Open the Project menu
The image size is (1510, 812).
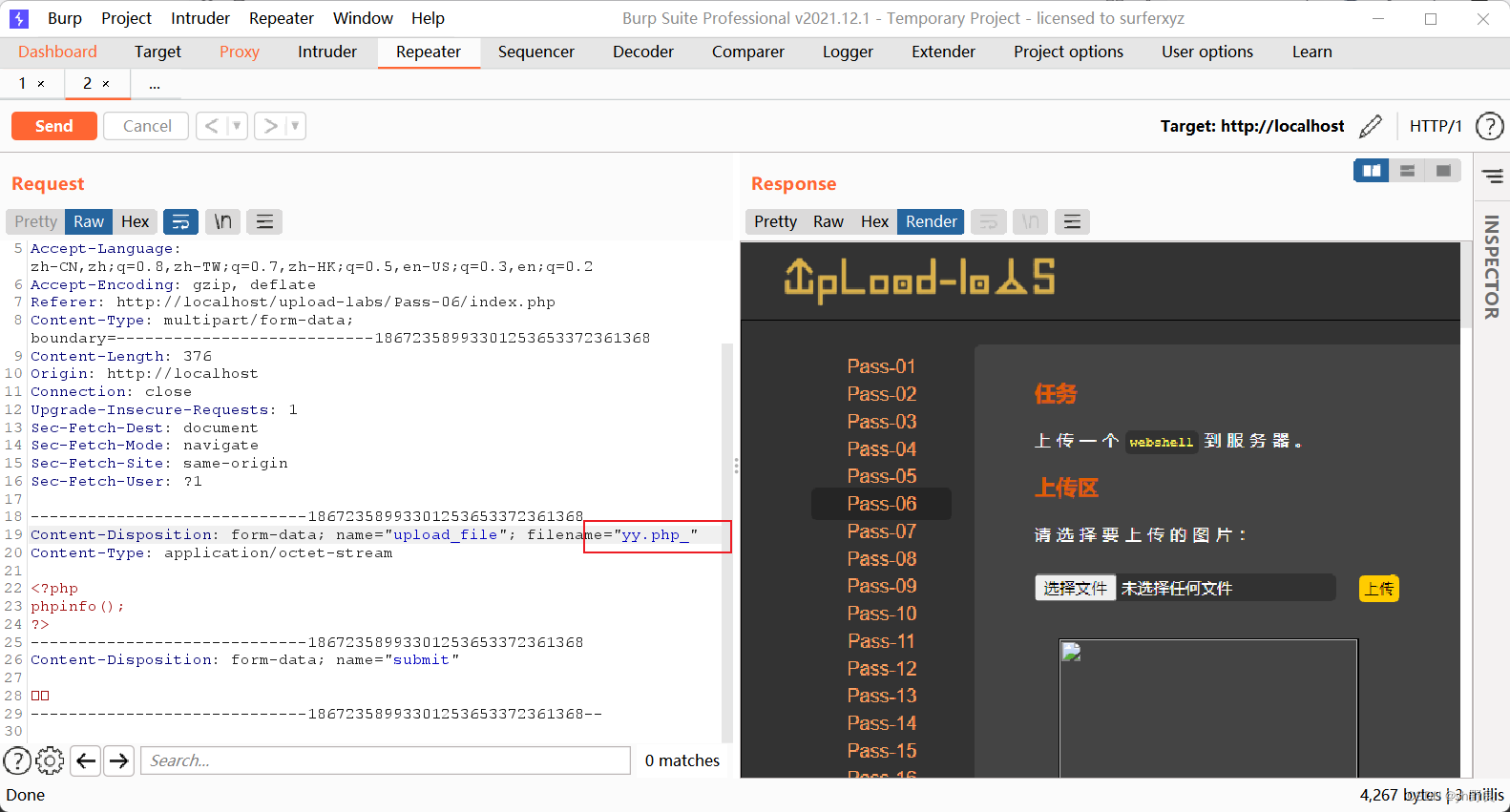coord(126,18)
